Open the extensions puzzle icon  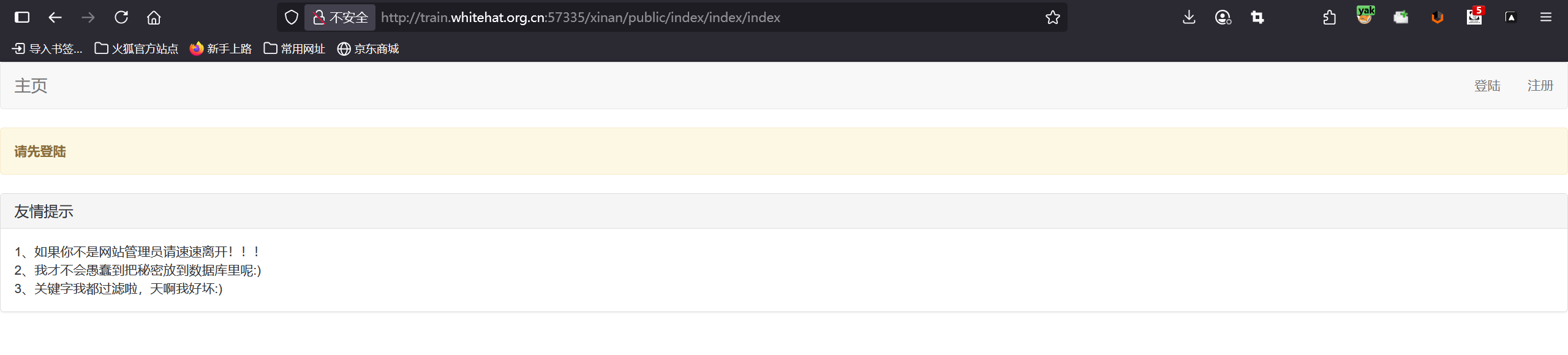pyautogui.click(x=1329, y=17)
